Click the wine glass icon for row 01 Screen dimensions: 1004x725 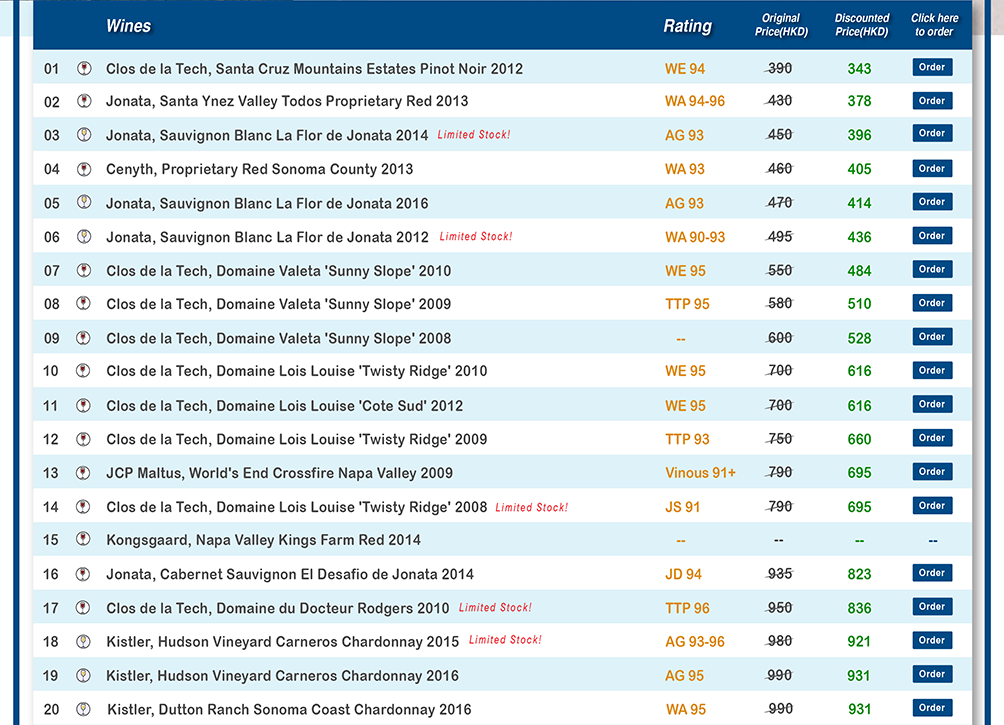(x=84, y=68)
